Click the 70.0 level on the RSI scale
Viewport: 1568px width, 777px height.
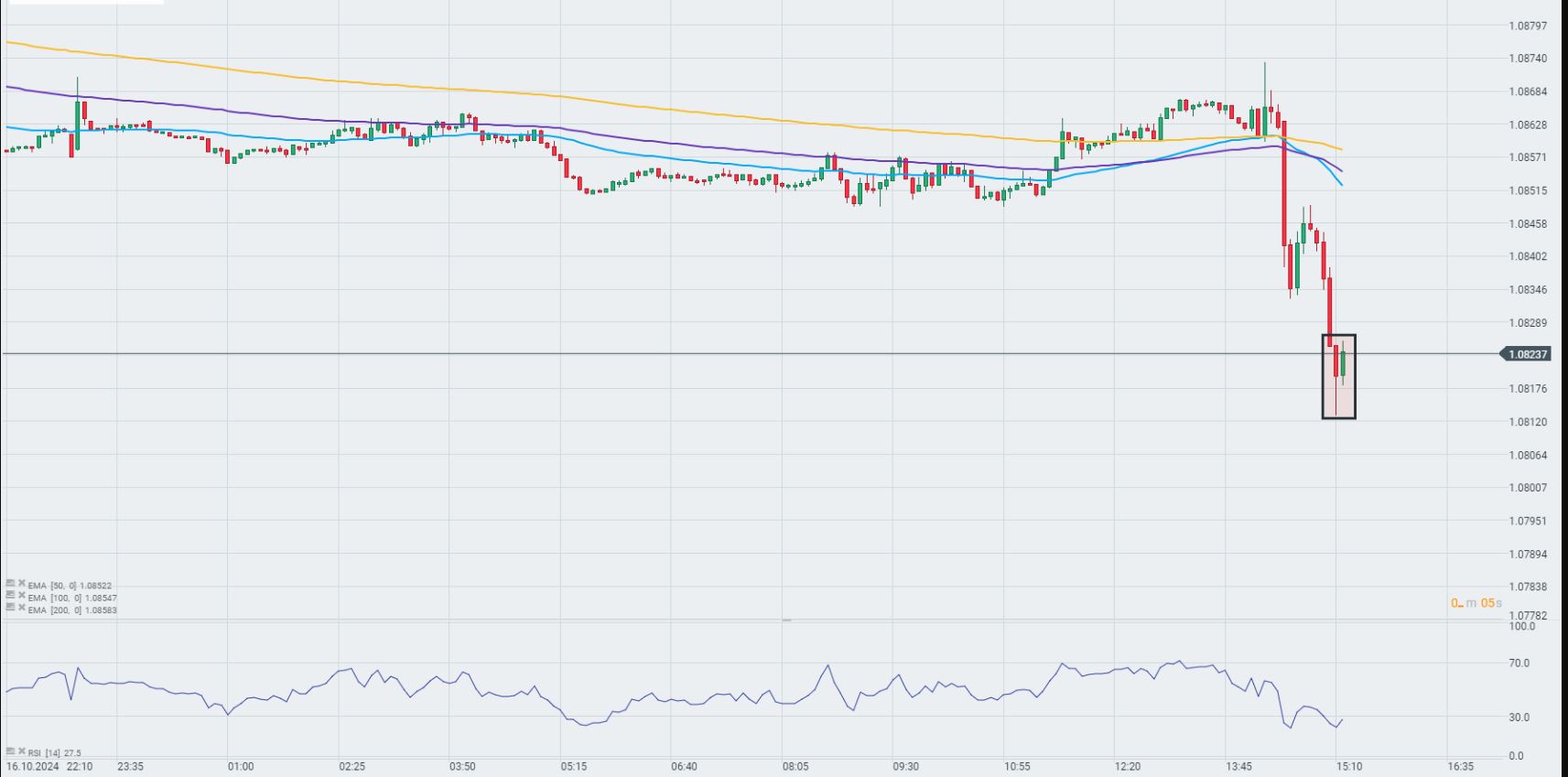[x=1519, y=663]
